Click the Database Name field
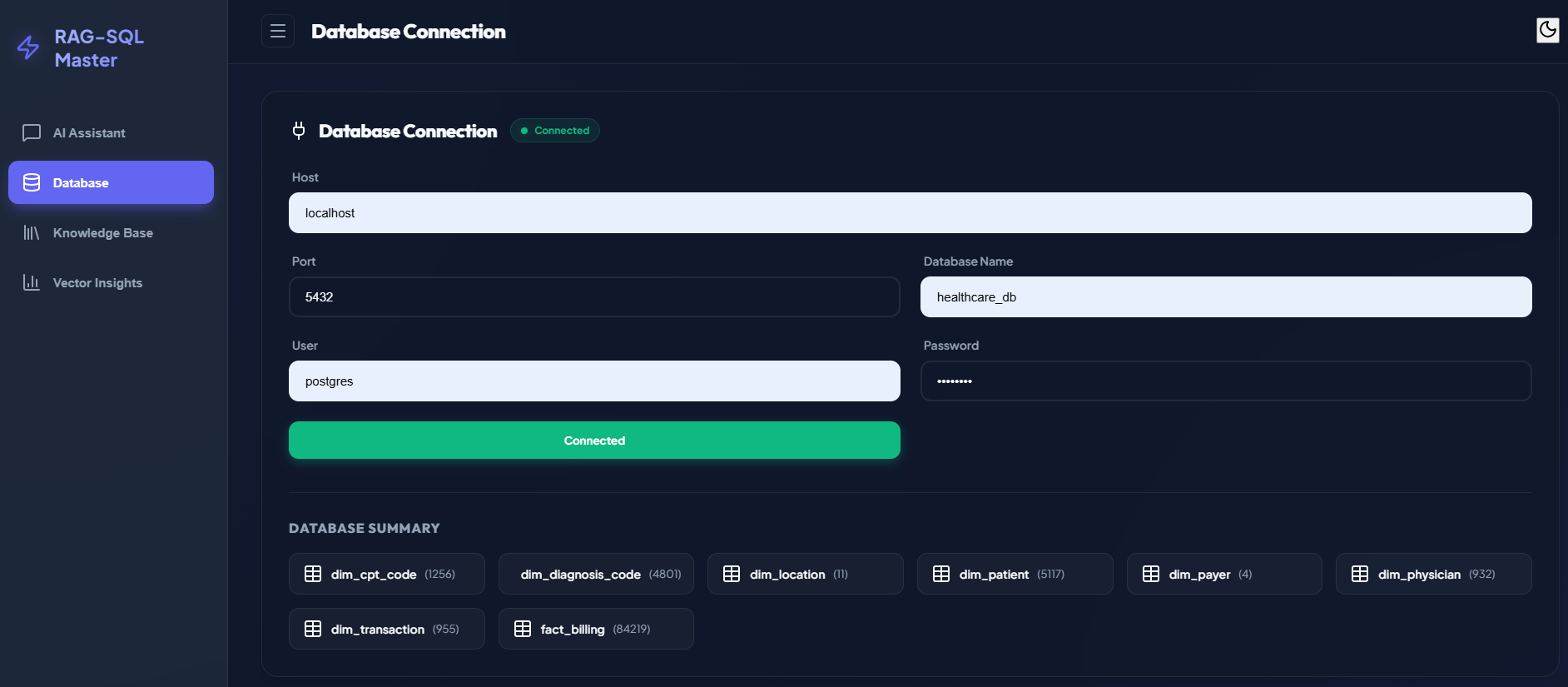Screen dimensions: 1568x687 [x=1225, y=297]
